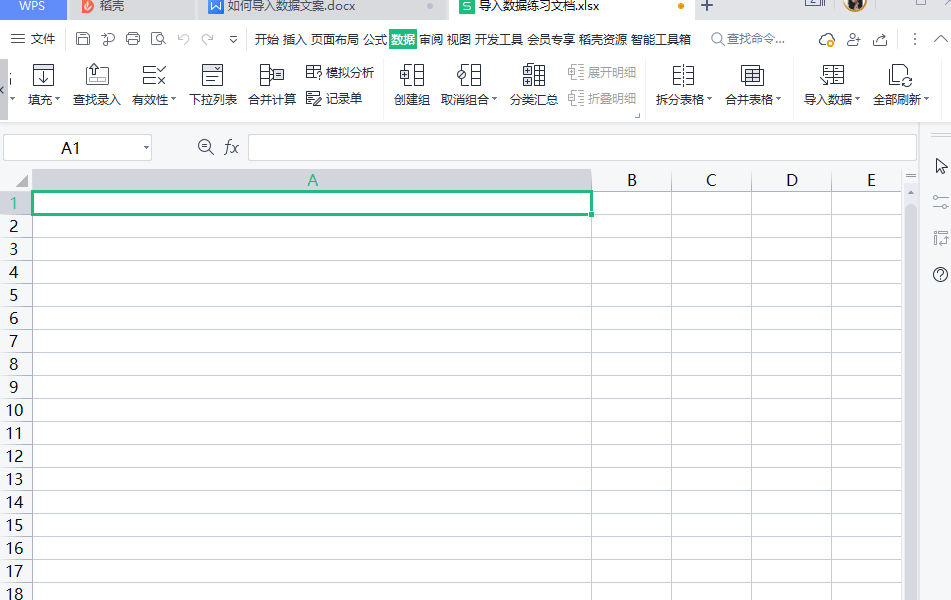Viewport: 951px width, 600px height.
Task: Expand the 合并表格 dropdown arrow
Action: [x=778, y=99]
